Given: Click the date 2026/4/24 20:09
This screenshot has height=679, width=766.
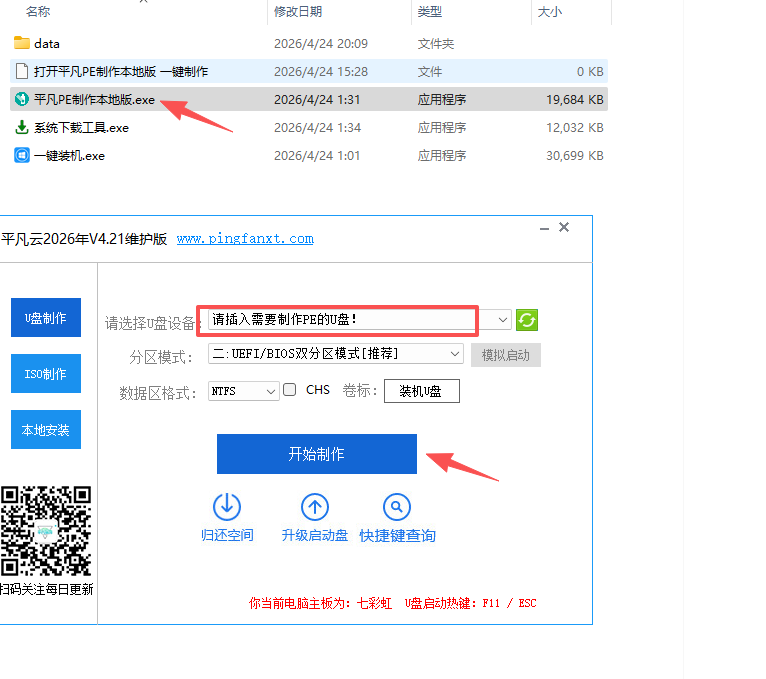Looking at the screenshot, I should [x=320, y=43].
